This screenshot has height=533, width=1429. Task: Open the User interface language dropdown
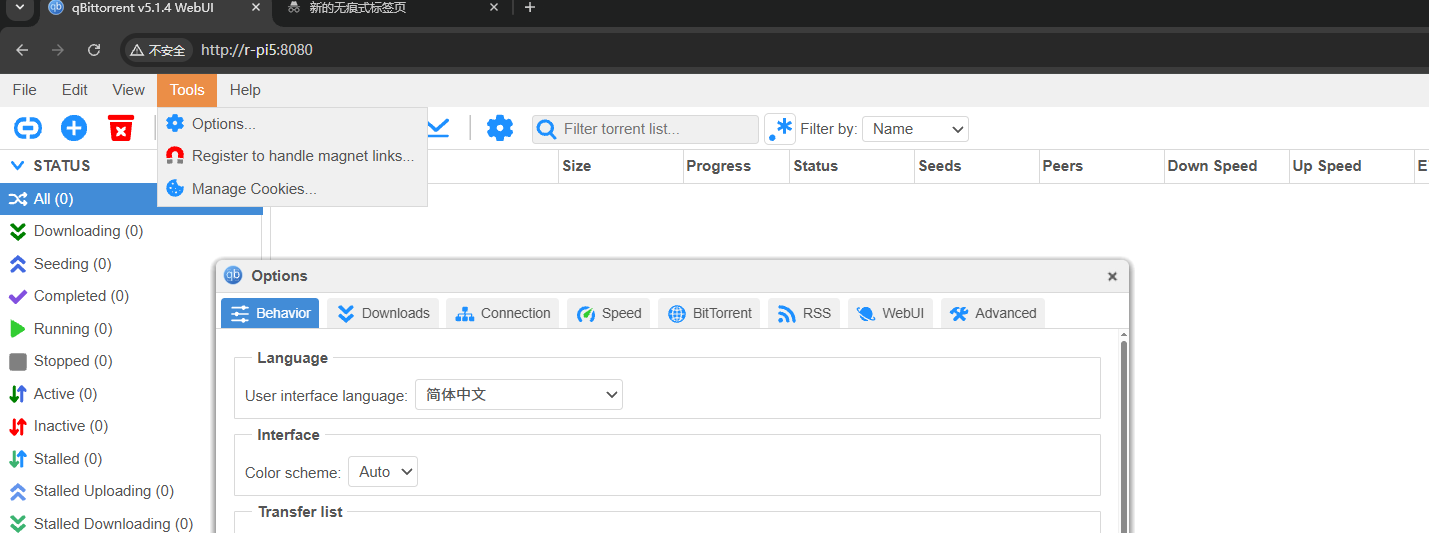(519, 395)
